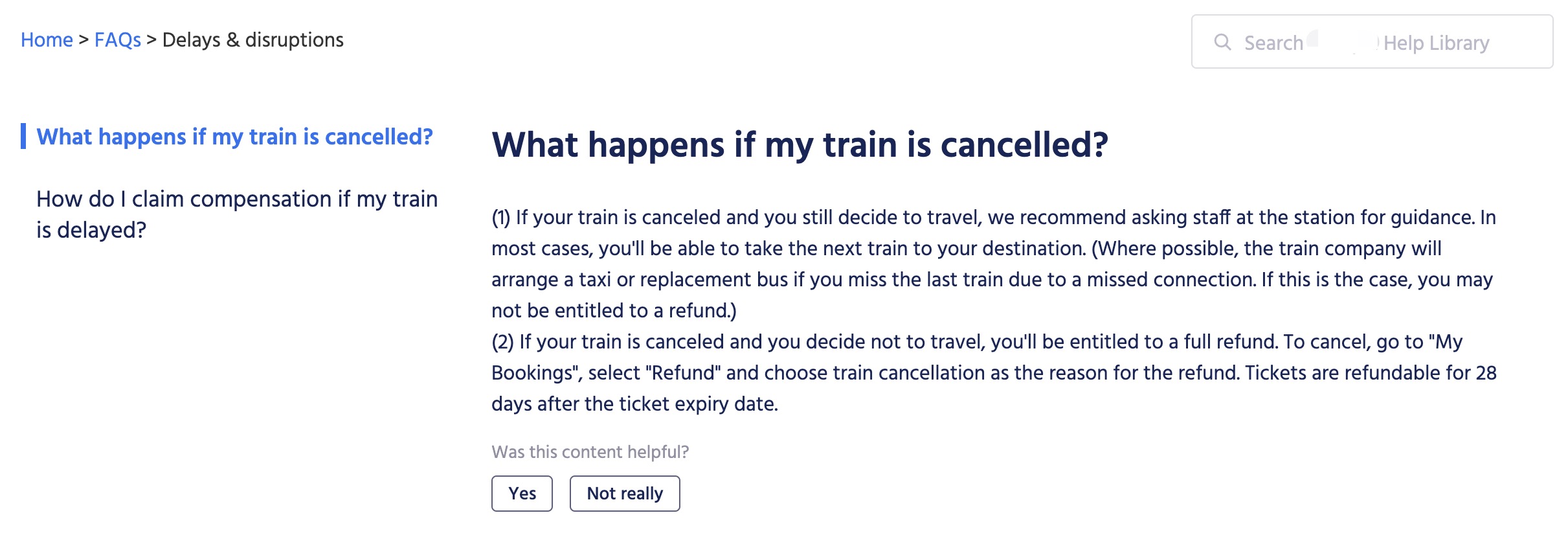The height and width of the screenshot is (548, 1568).
Task: Click separator arrow between Home and FAQs
Action: coord(84,40)
